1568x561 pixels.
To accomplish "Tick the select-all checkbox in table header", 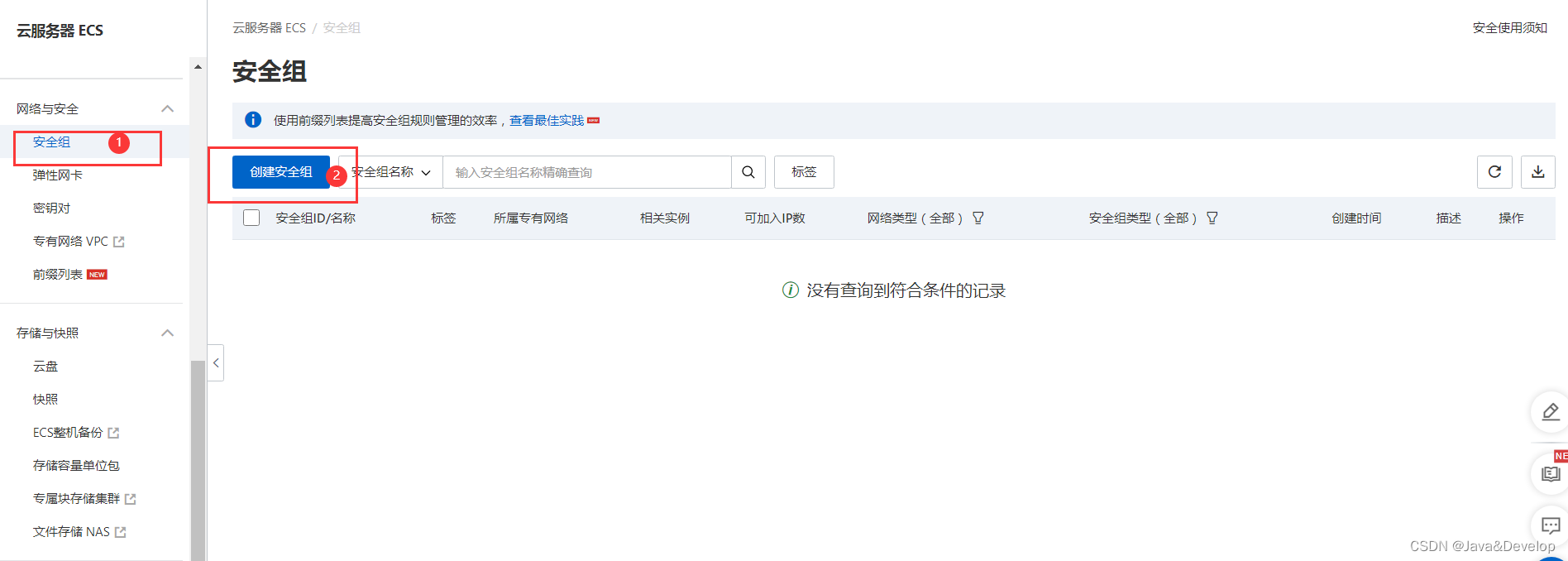I will [x=251, y=218].
